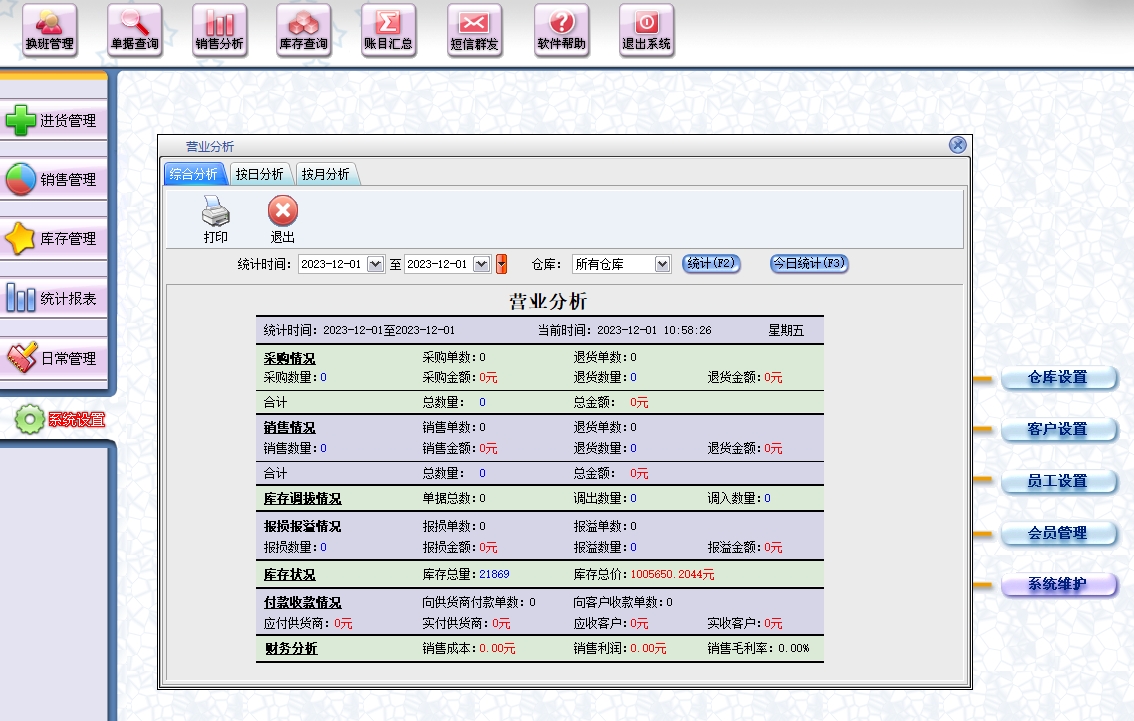Switch to the 按月分析 tab
Screen dimensions: 1134x721
326,174
